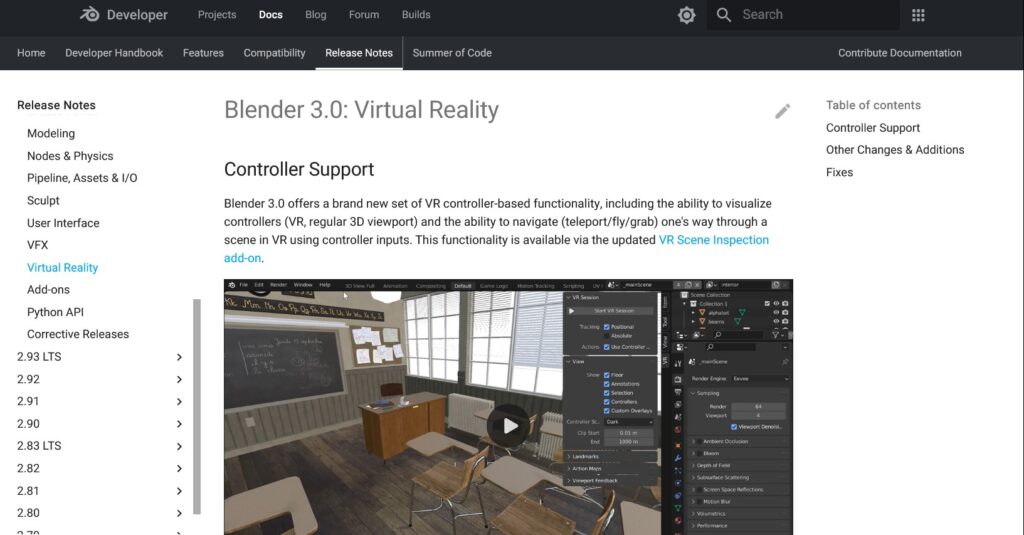The height and width of the screenshot is (535, 1024).
Task: Click the search magnifier icon
Action: point(724,14)
